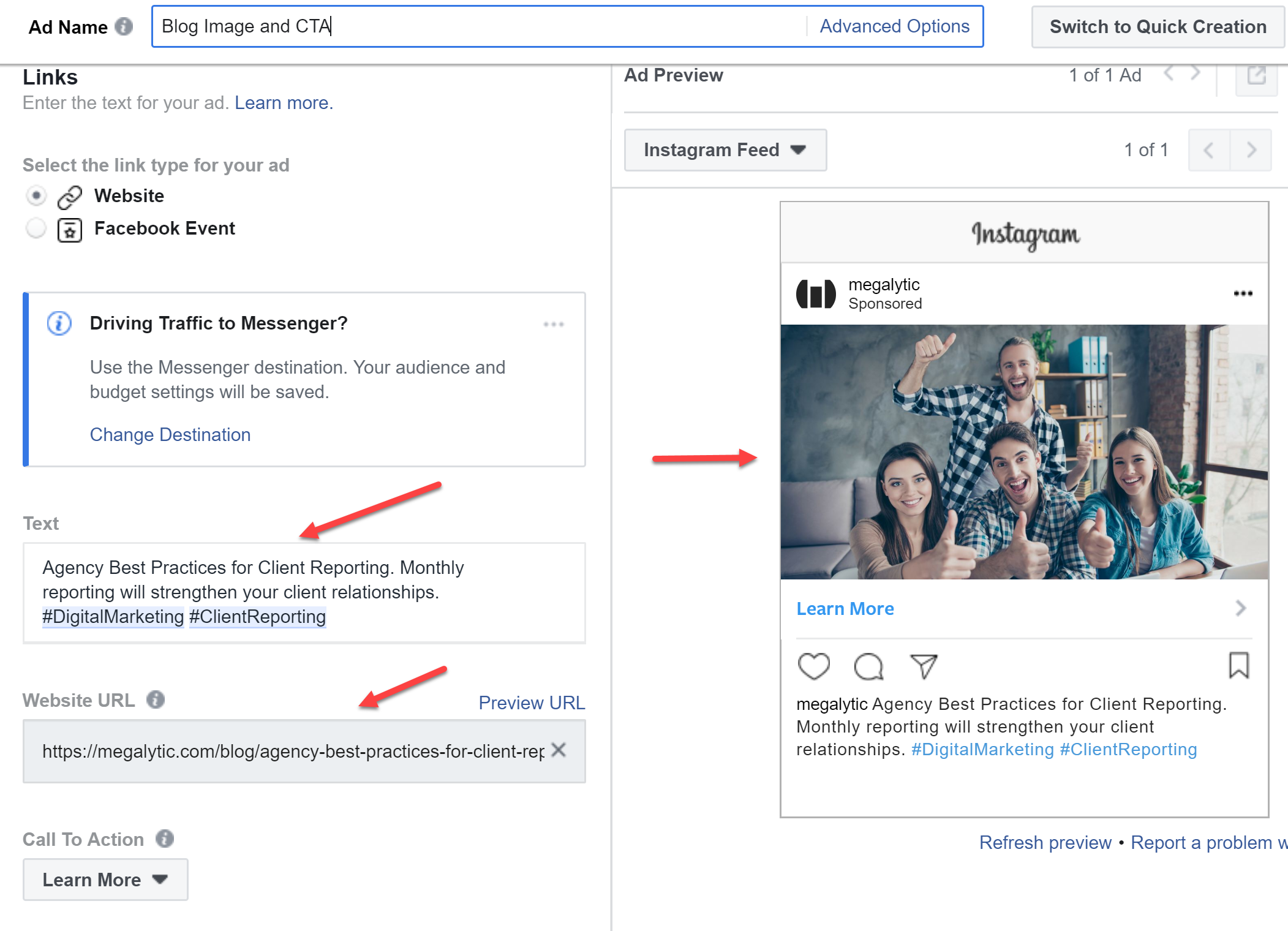Screen dimensions: 1288x931
Task: Open Advanced Options link
Action: [894, 26]
